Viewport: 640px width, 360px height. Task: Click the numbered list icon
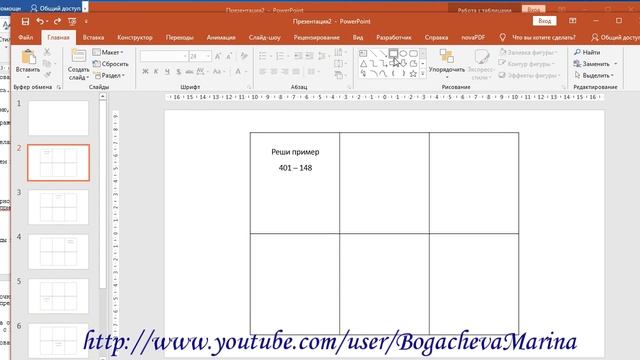click(x=280, y=56)
